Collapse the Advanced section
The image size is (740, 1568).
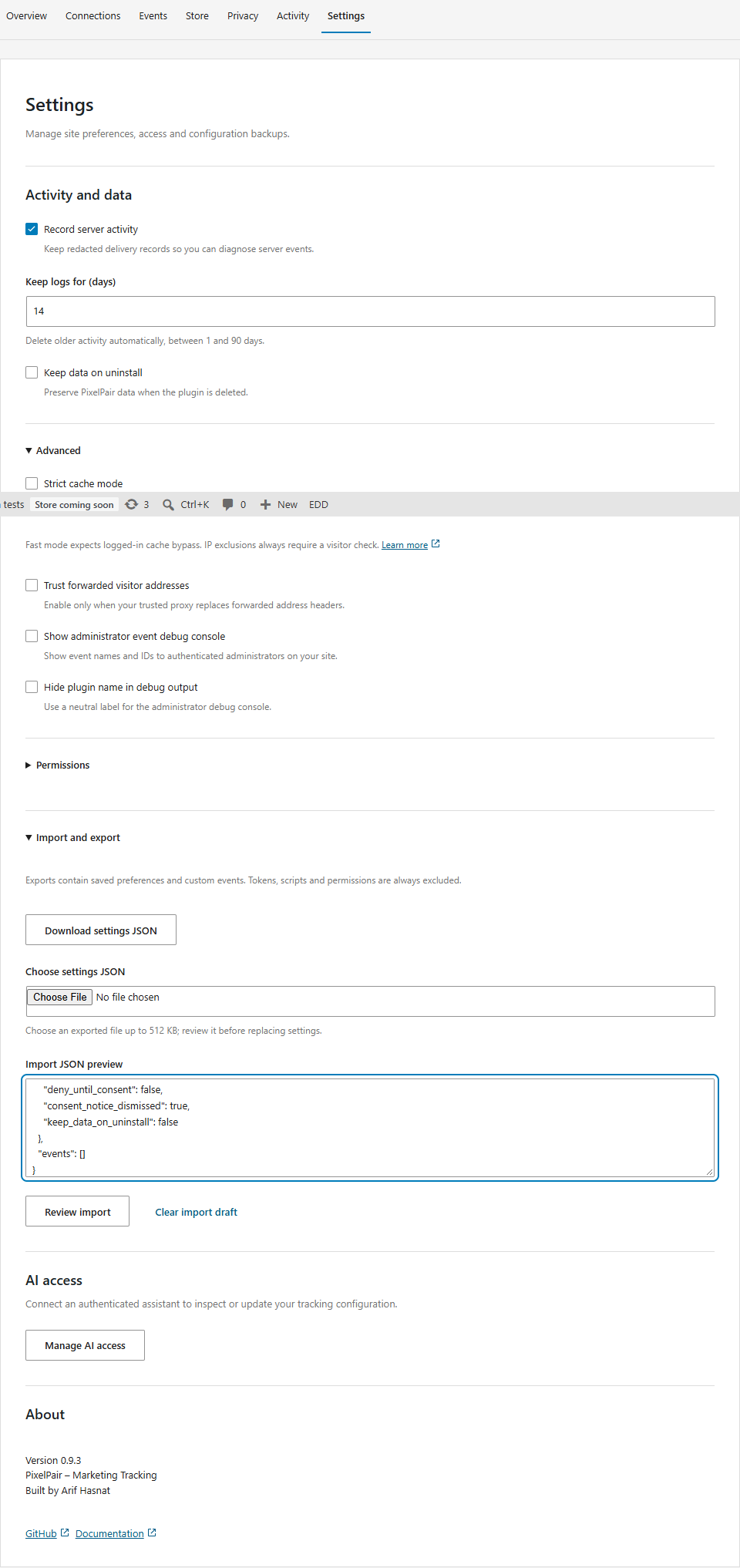53,450
